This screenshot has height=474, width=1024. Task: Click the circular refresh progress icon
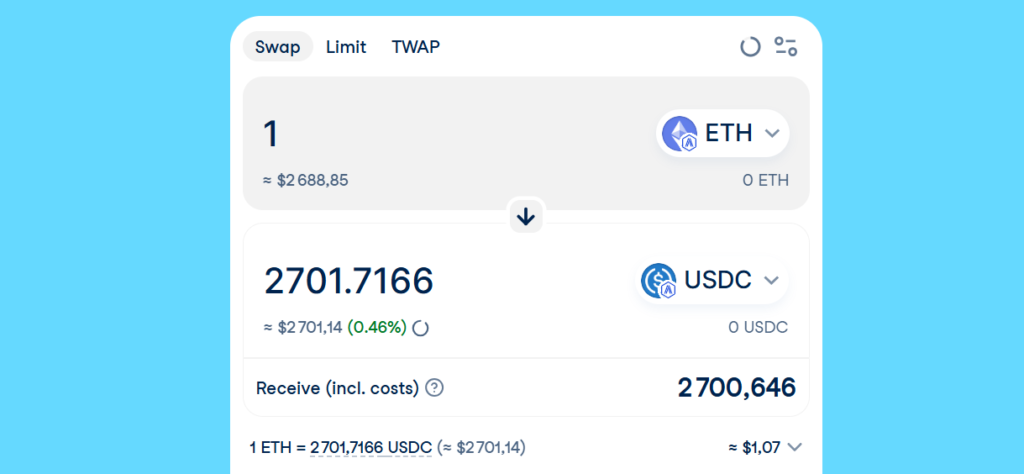click(750, 46)
